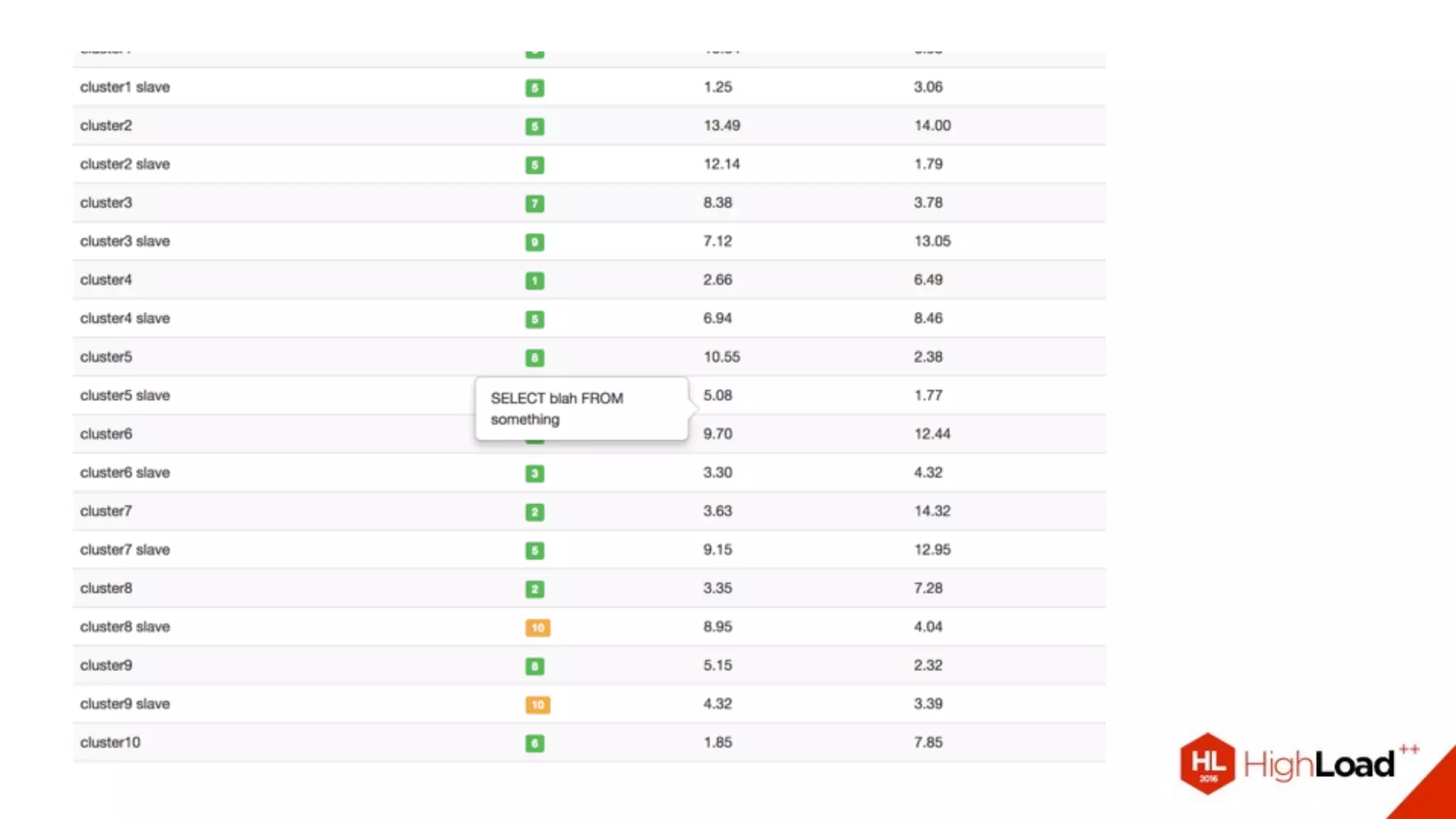Click the HighLoad++ logo text
The width and height of the screenshot is (1456, 819).
click(x=1319, y=765)
